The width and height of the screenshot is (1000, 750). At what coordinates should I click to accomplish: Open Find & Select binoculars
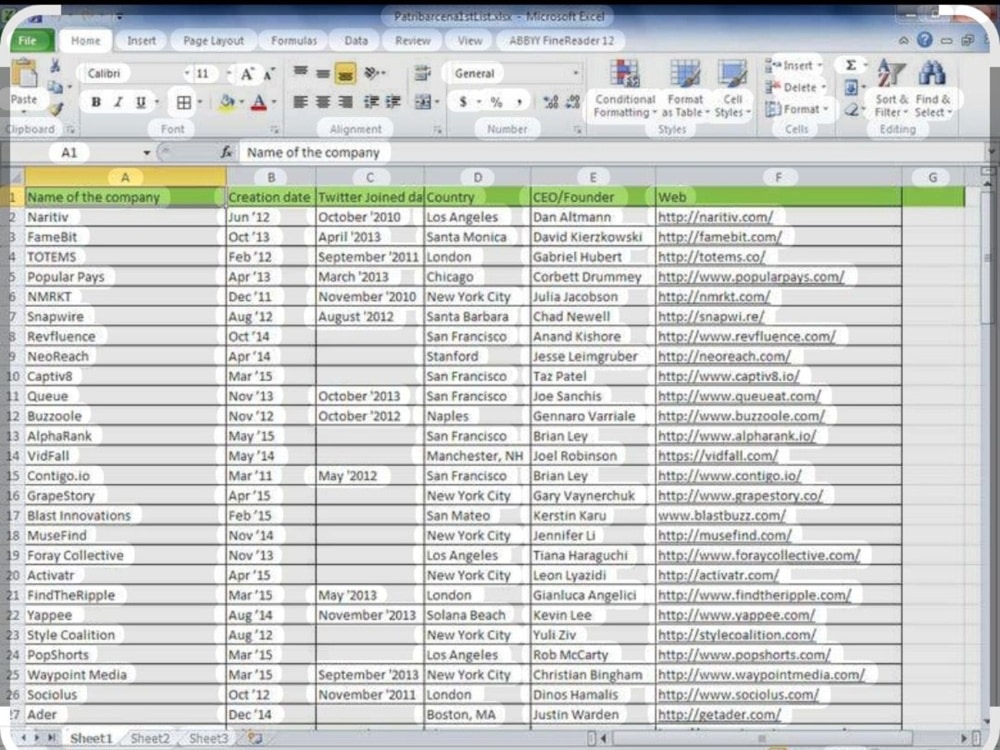932,89
